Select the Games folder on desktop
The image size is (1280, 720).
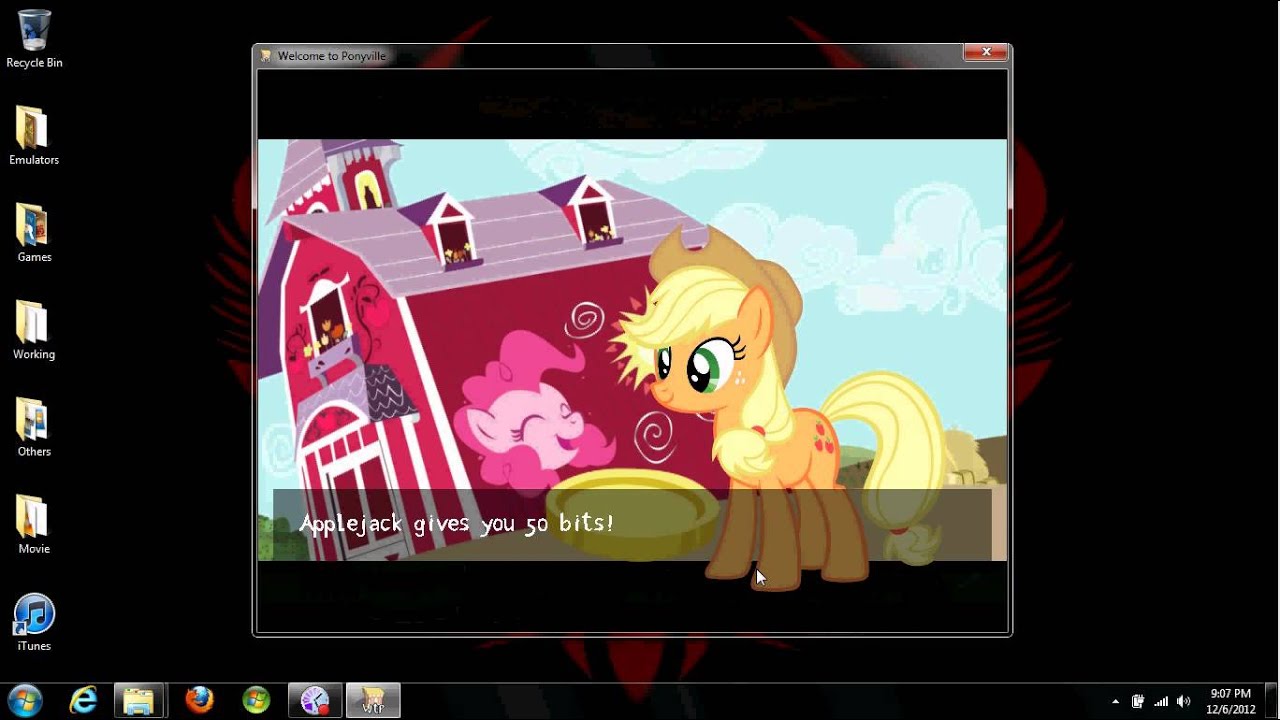pos(34,234)
